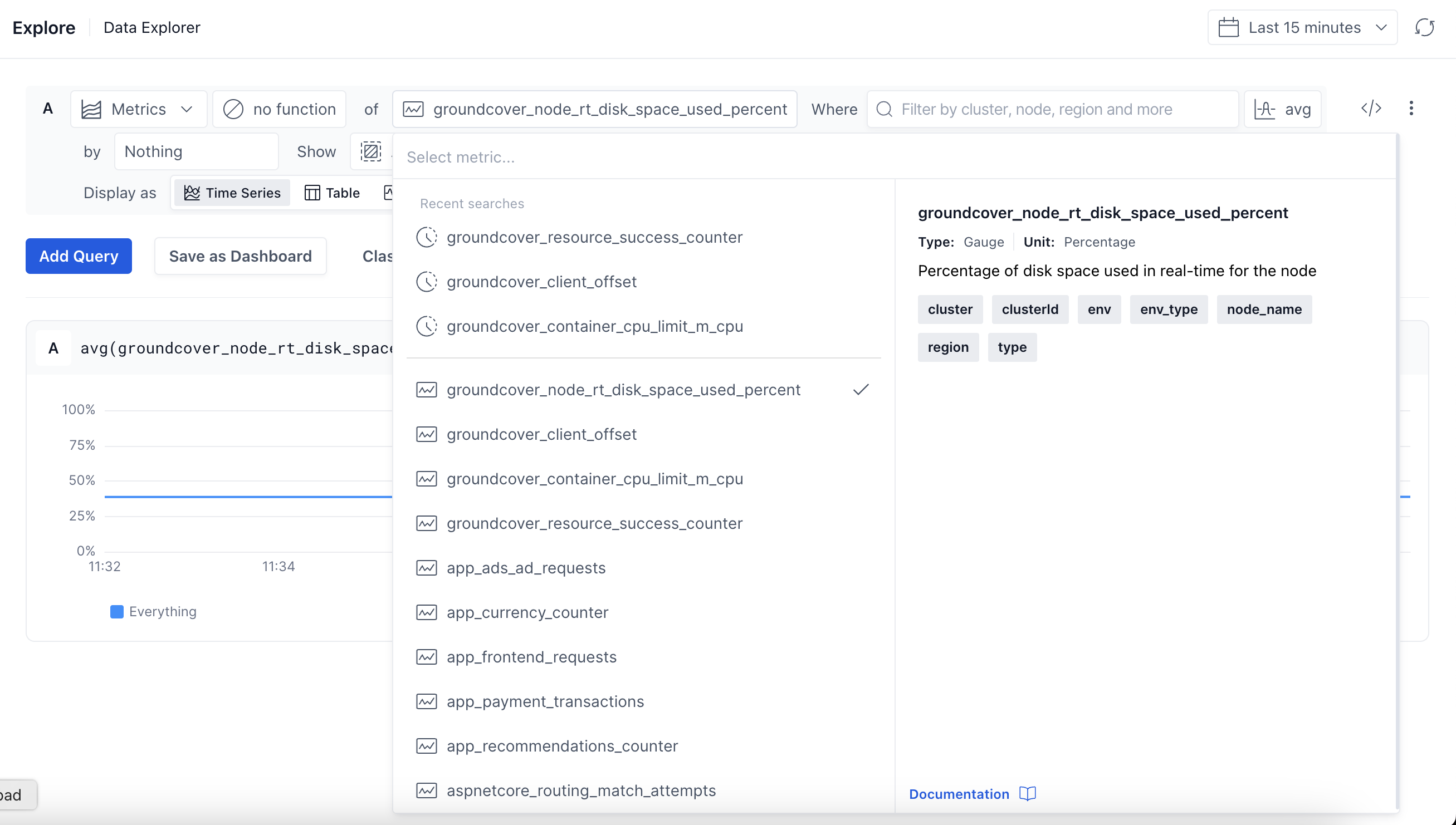Select the checked groundcover_node_rt_disk_space_used_percent metric
The height and width of the screenshot is (825, 1456).
pos(623,390)
